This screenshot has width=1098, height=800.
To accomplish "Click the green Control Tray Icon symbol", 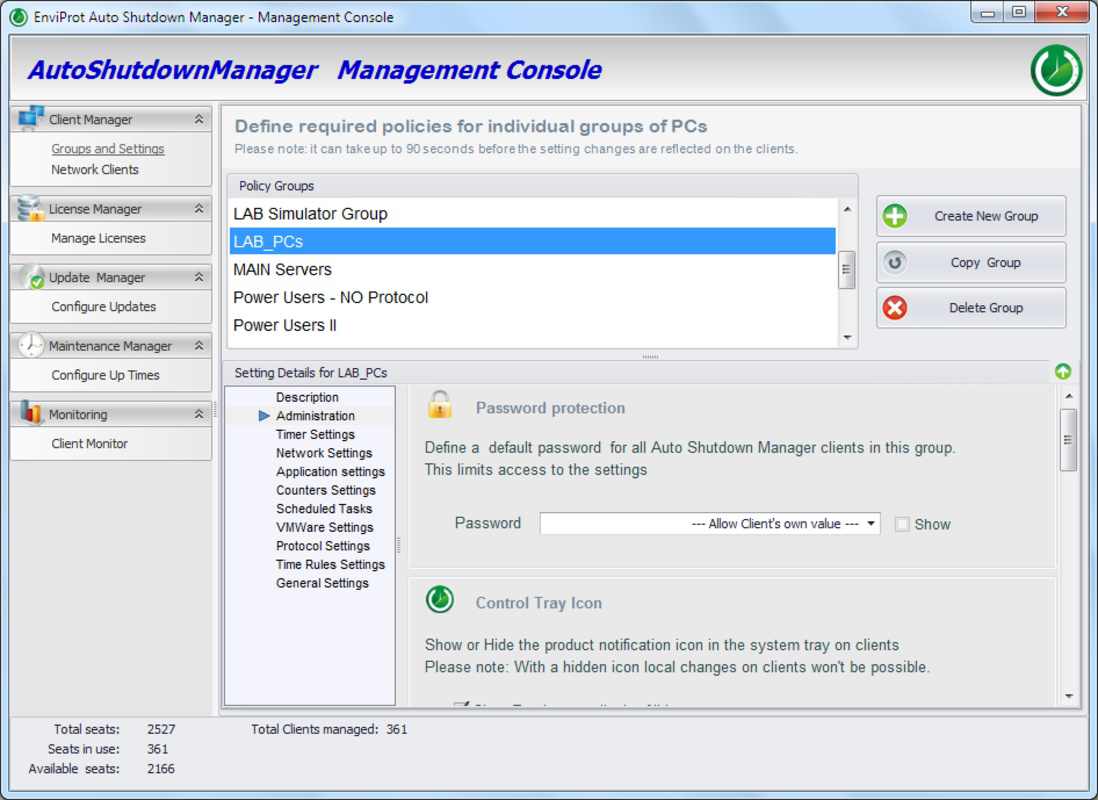I will (440, 600).
